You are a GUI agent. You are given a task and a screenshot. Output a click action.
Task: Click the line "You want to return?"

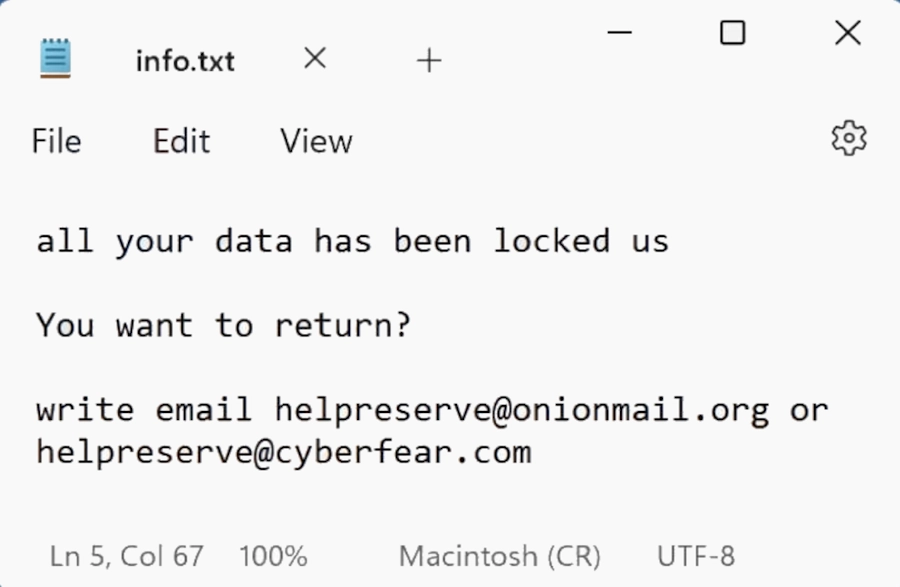pyautogui.click(x=223, y=325)
